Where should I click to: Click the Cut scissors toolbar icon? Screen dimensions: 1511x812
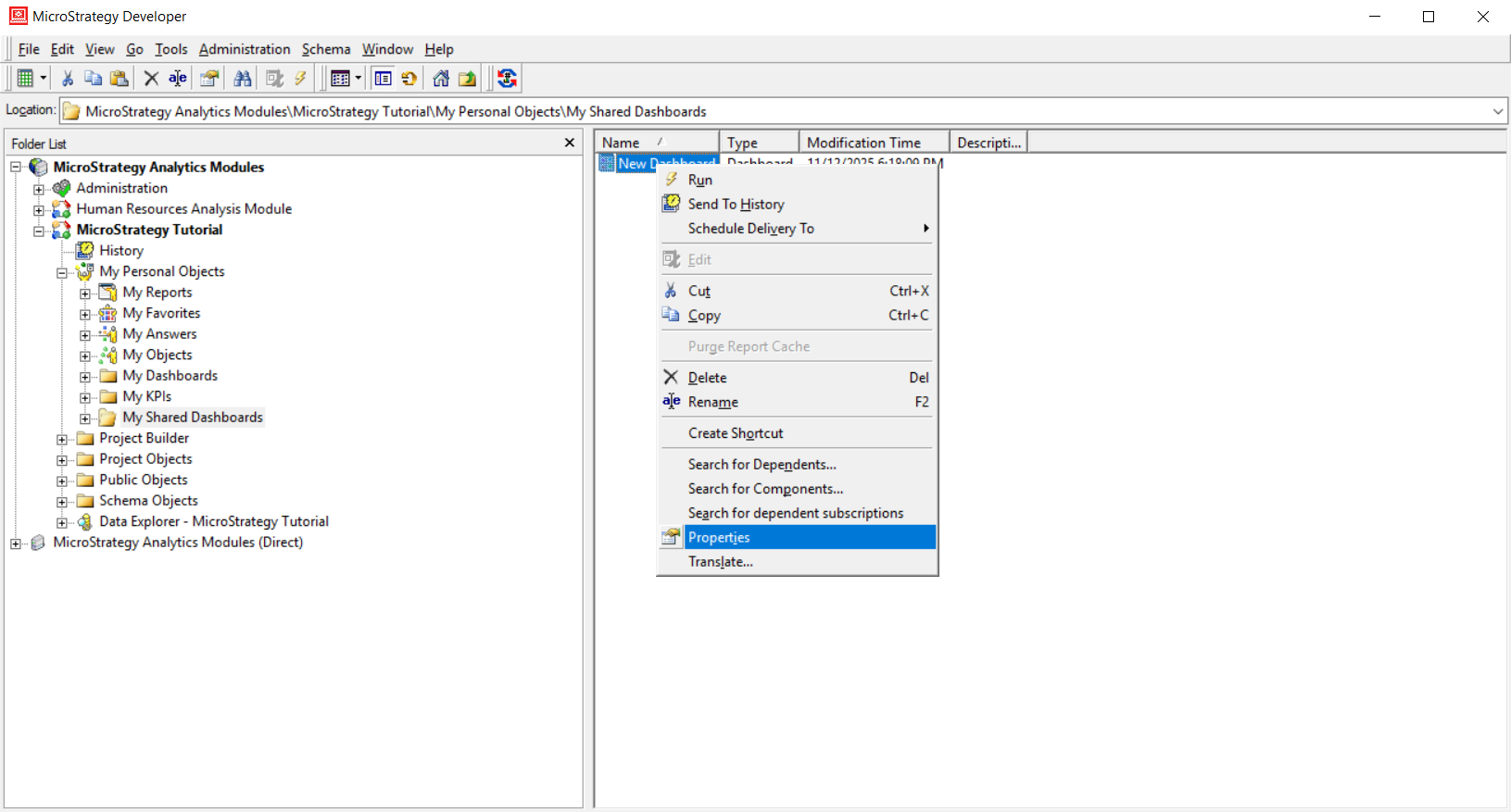[x=68, y=79]
